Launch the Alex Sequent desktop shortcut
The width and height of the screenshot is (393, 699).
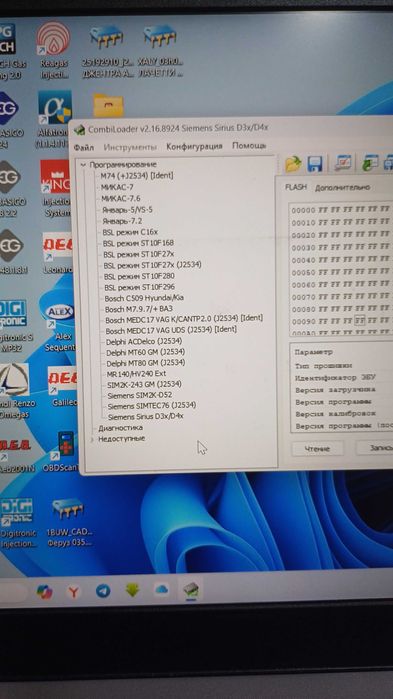pyautogui.click(x=59, y=327)
